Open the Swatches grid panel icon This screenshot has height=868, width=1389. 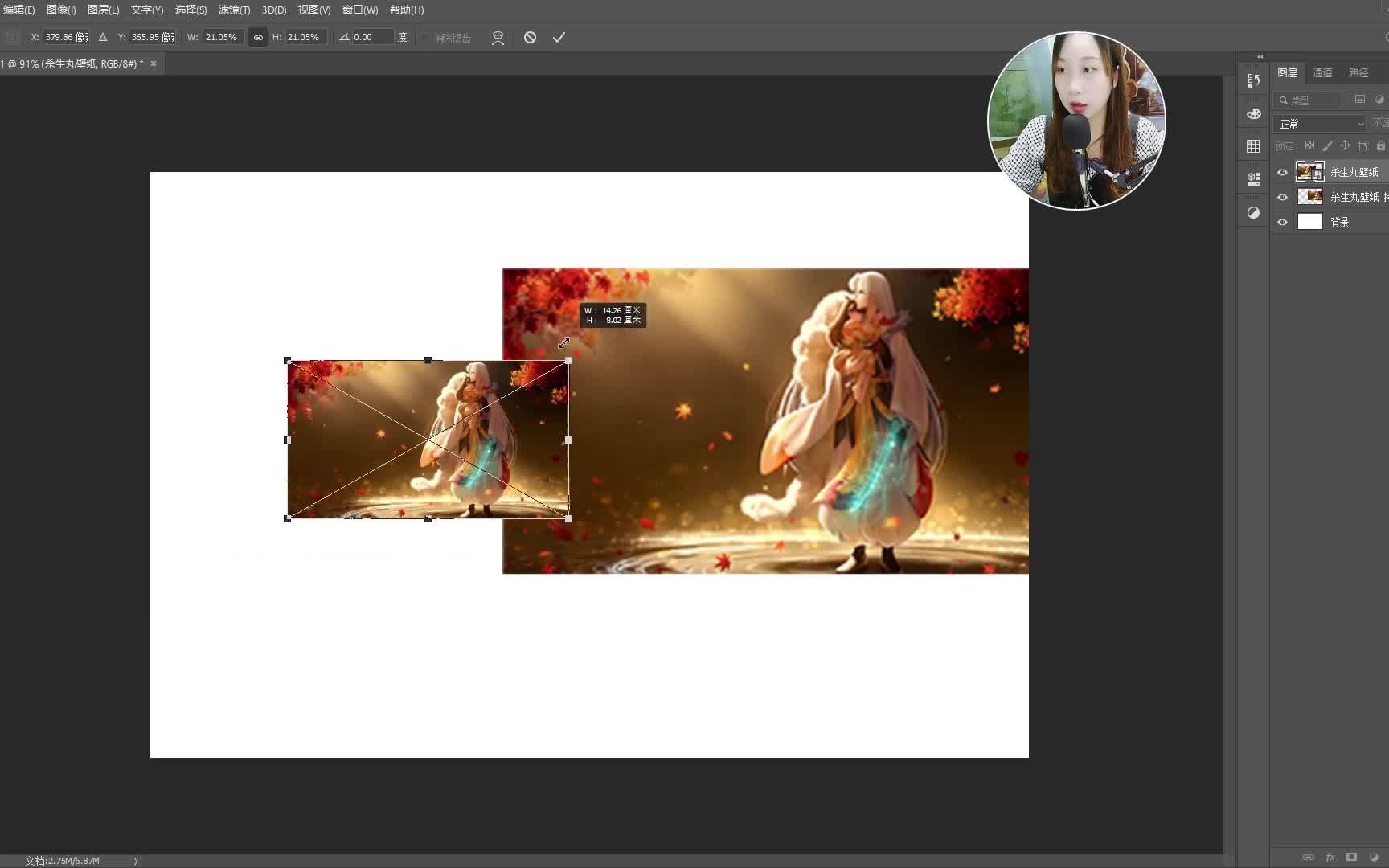tap(1253, 146)
